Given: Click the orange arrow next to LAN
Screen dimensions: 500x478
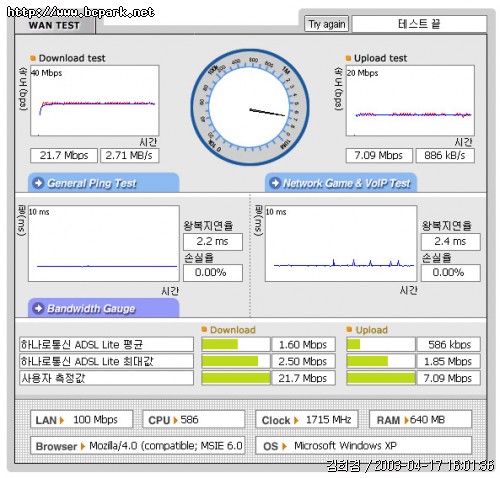Looking at the screenshot, I should click(x=62, y=420).
